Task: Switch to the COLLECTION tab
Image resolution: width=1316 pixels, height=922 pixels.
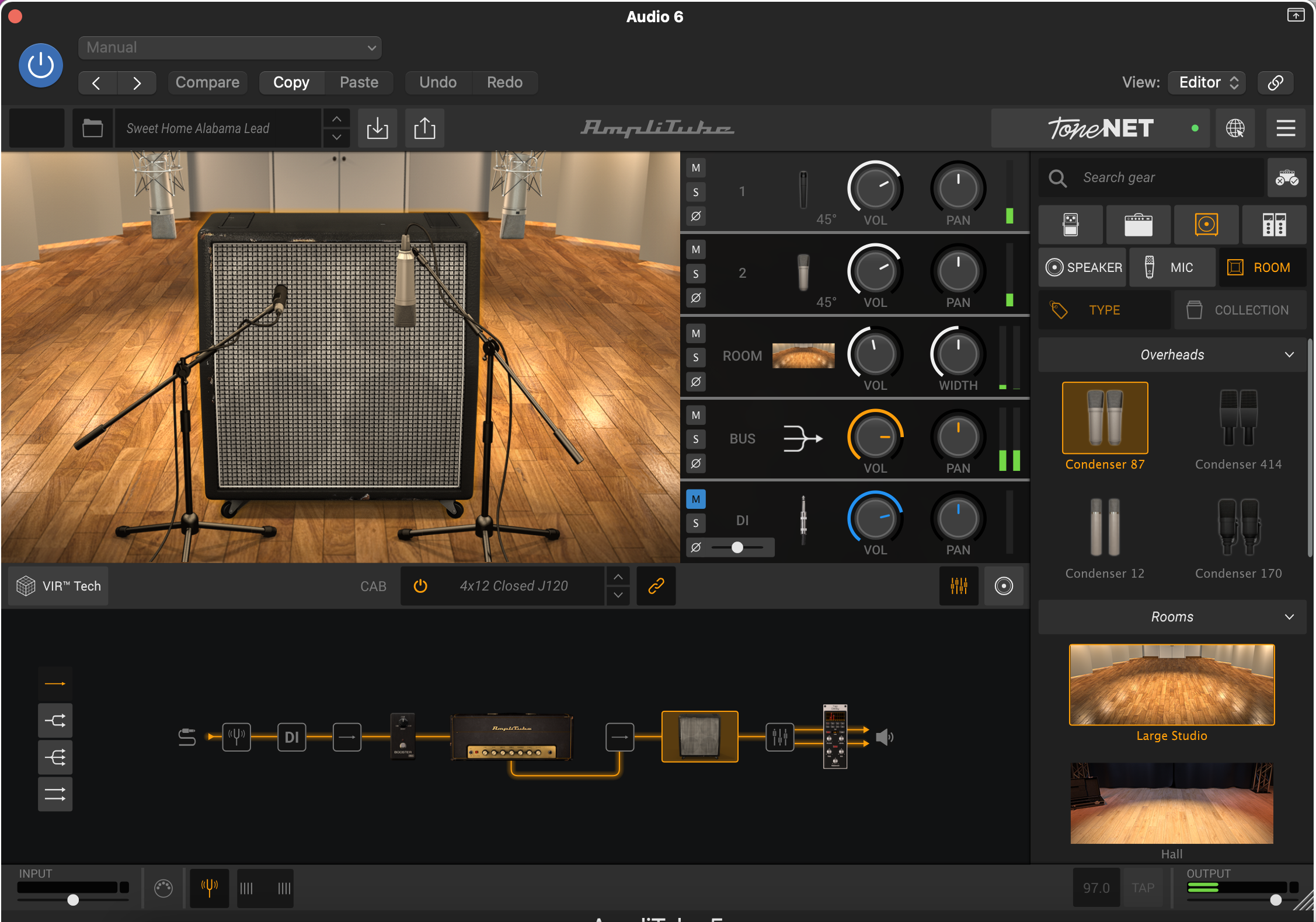Action: [1240, 310]
